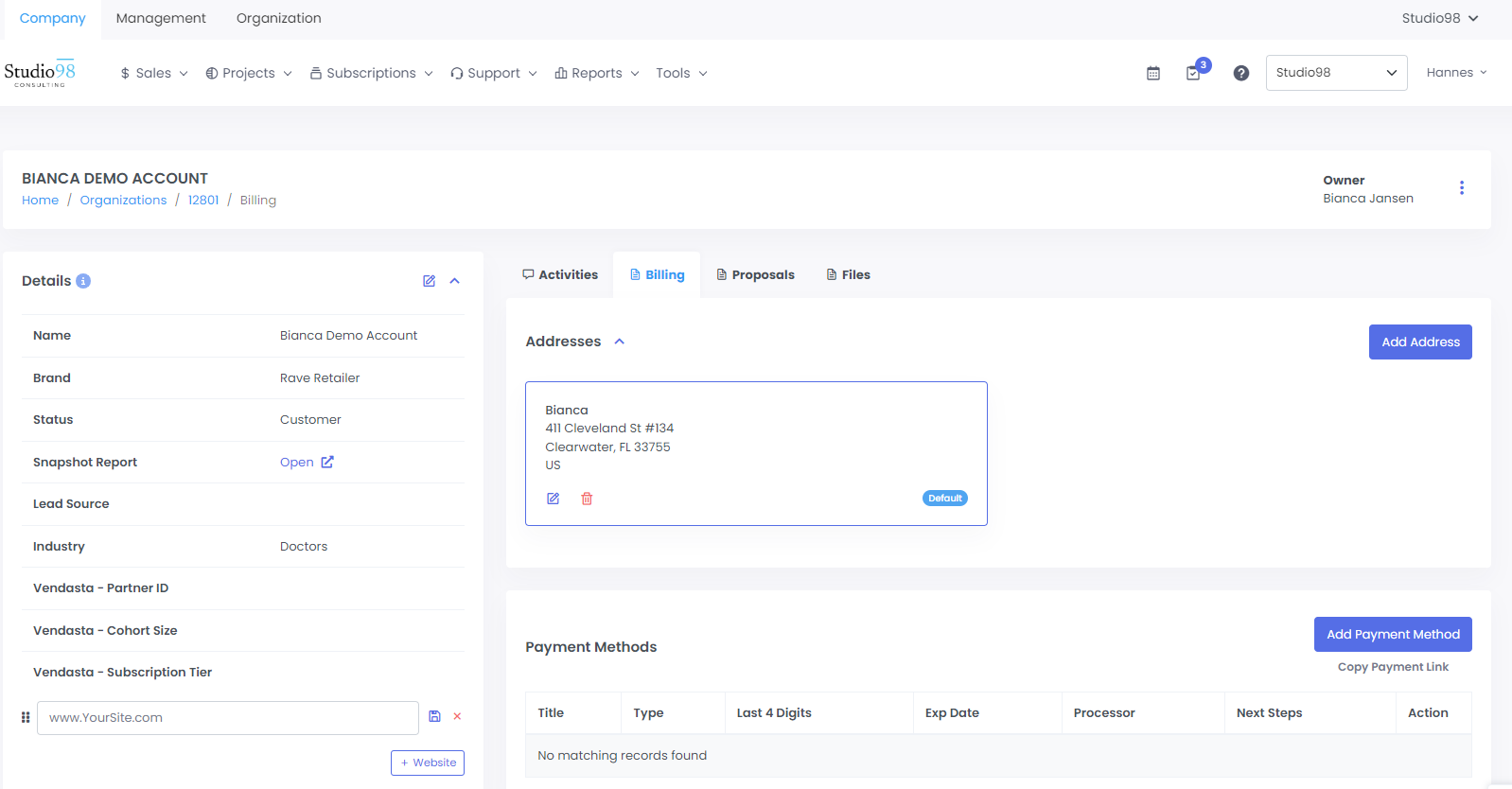The image size is (1512, 789).
Task: Click the help question mark icon
Action: pos(1240,73)
